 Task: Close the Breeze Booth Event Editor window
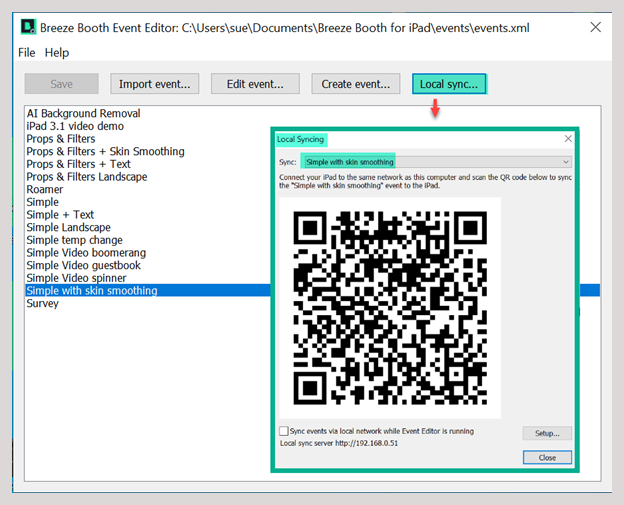(x=595, y=27)
